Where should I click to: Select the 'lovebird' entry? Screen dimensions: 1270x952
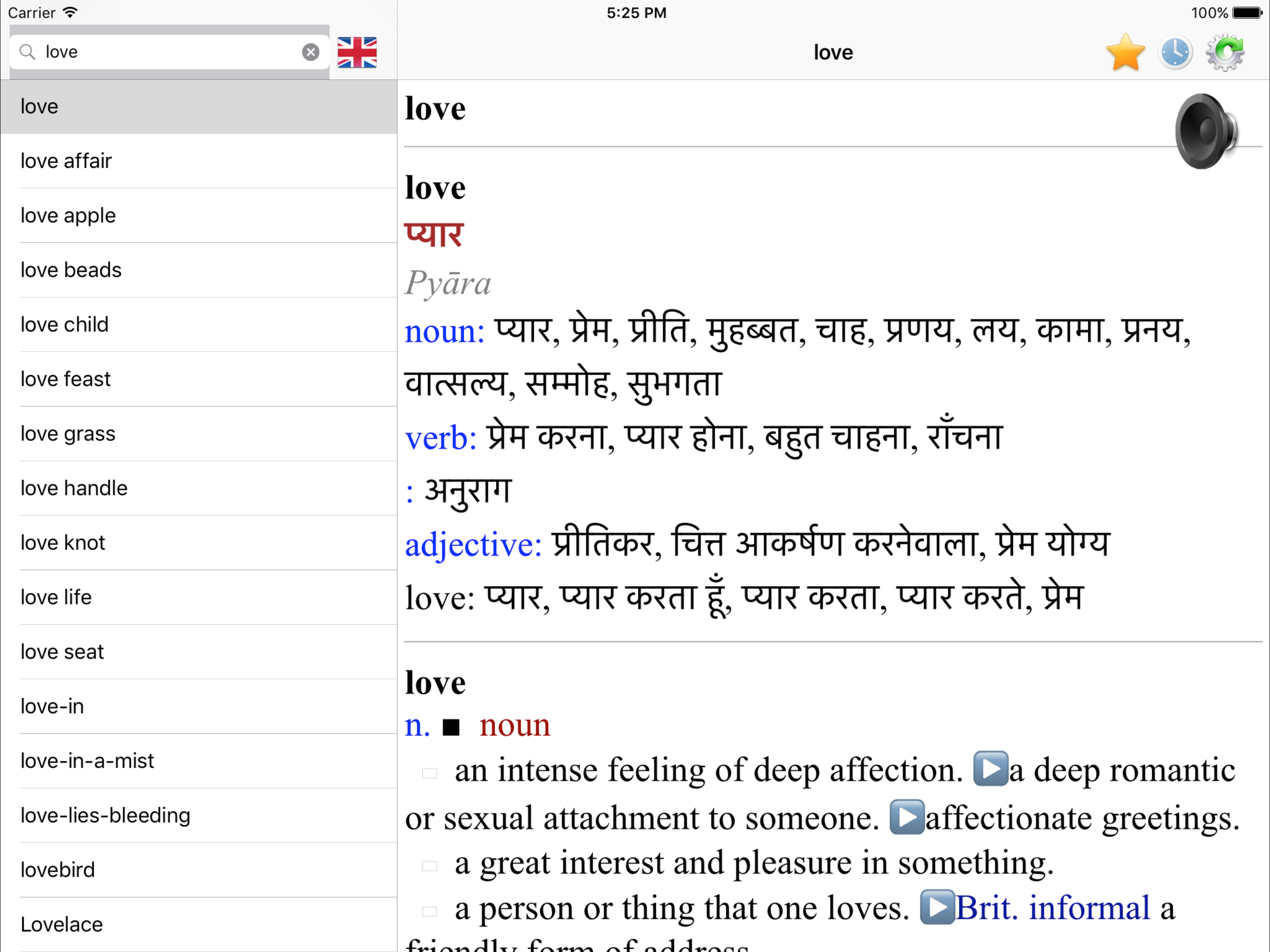pyautogui.click(x=198, y=871)
